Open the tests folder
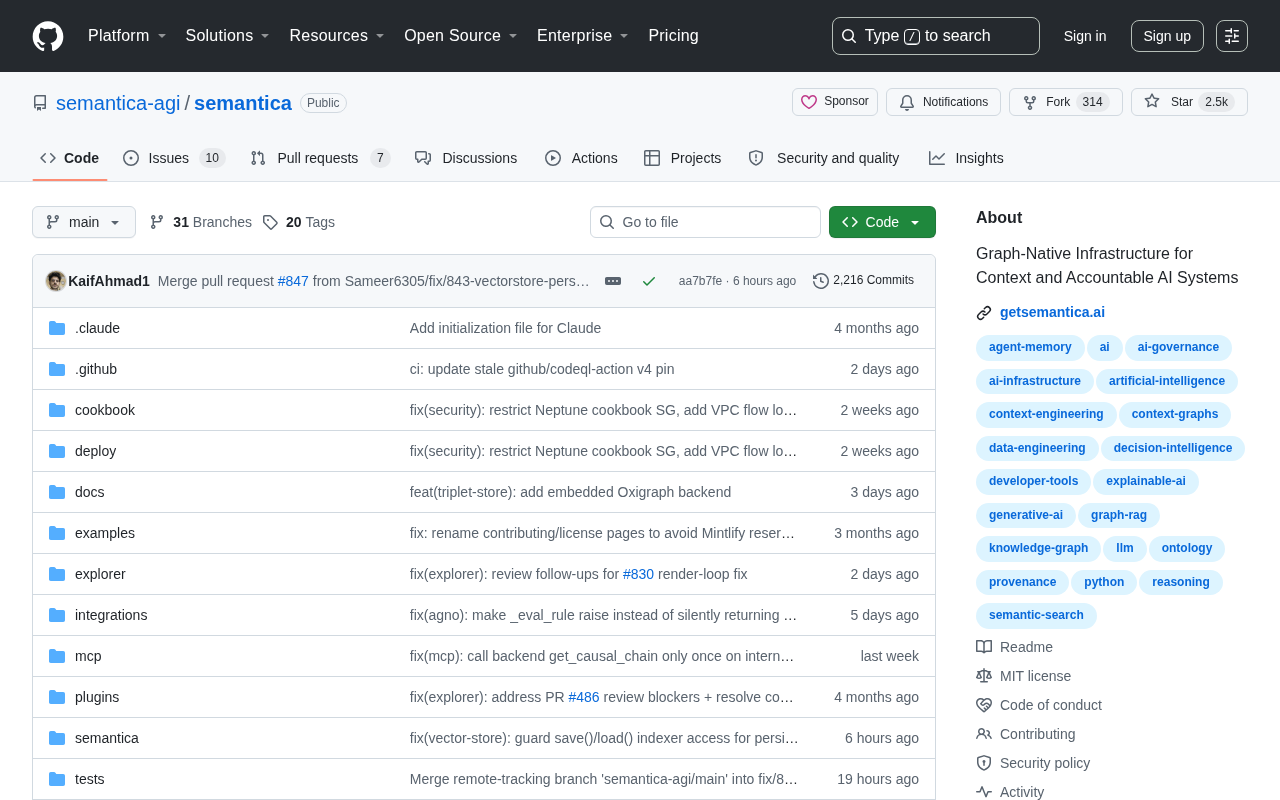 click(90, 779)
